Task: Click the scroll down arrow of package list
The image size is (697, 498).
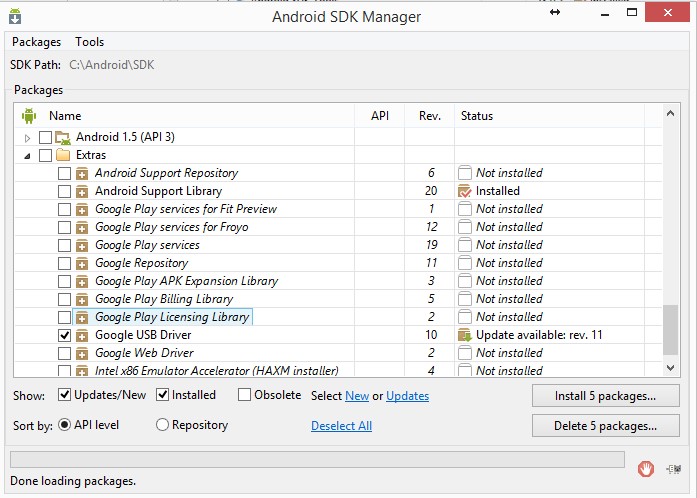Action: pyautogui.click(x=670, y=368)
